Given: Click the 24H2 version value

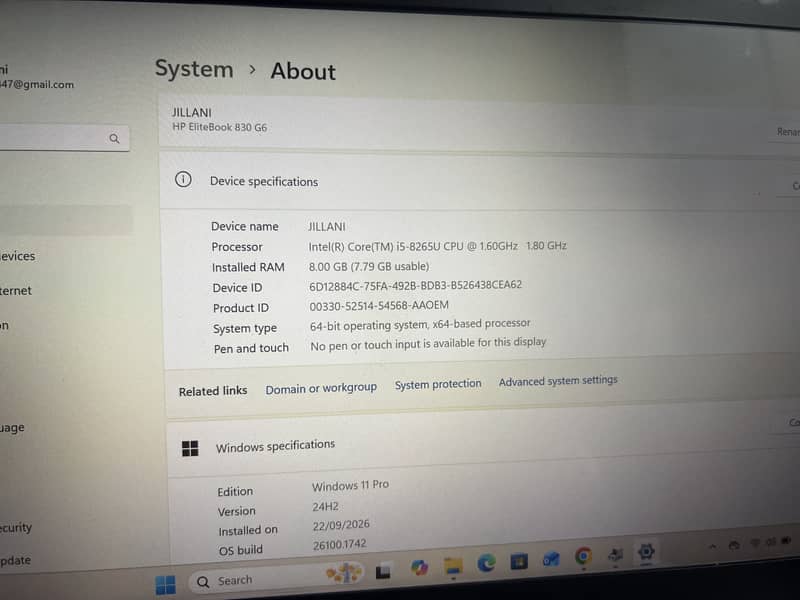Looking at the screenshot, I should coord(326,507).
